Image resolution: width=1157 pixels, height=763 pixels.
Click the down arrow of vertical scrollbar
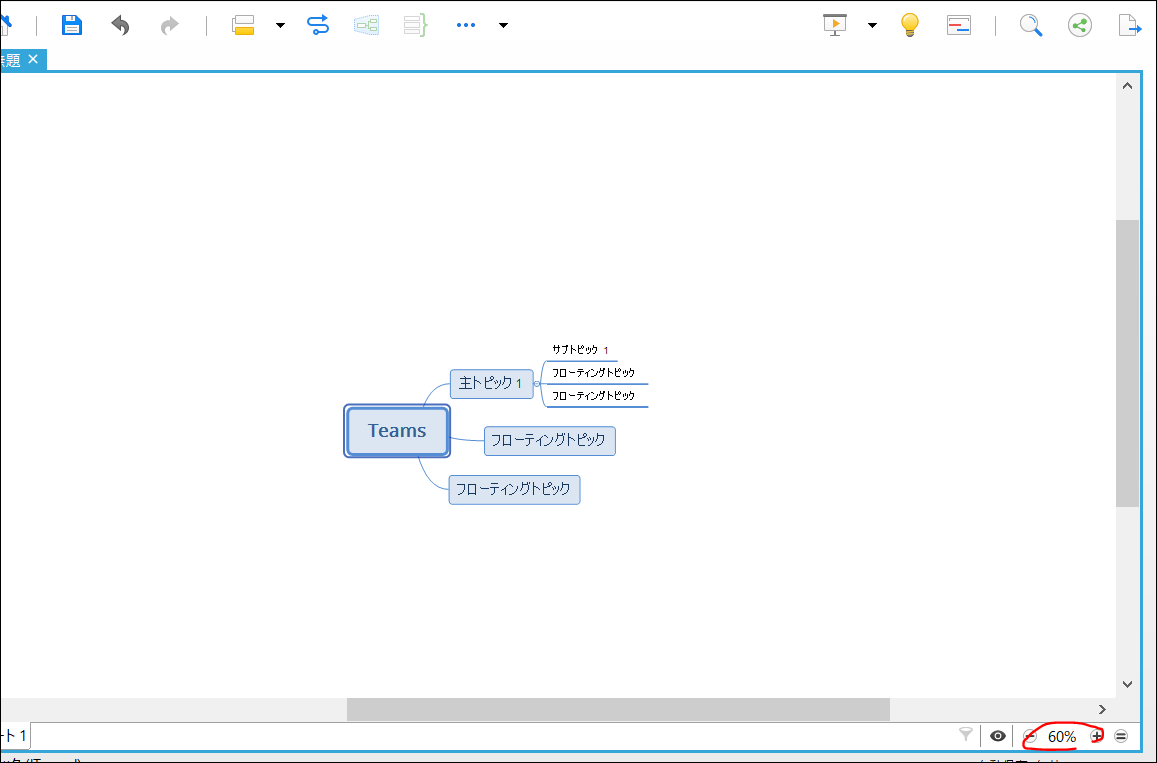pyautogui.click(x=1127, y=684)
